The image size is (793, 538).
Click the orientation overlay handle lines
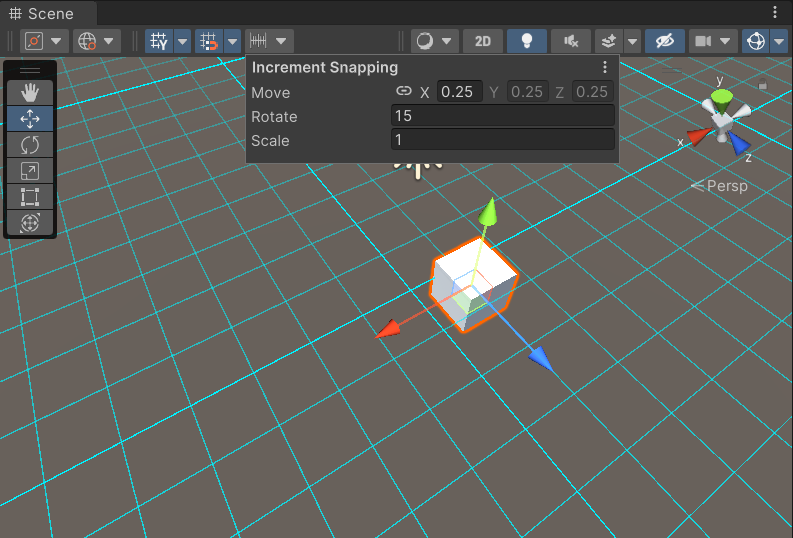(x=672, y=71)
